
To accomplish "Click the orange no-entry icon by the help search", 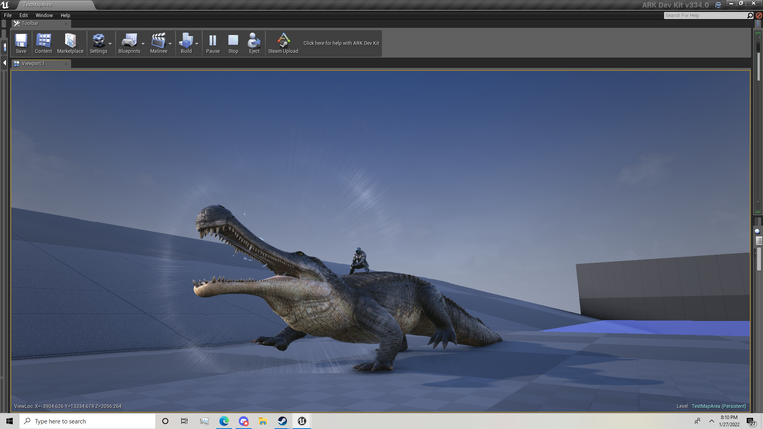I will (759, 16).
